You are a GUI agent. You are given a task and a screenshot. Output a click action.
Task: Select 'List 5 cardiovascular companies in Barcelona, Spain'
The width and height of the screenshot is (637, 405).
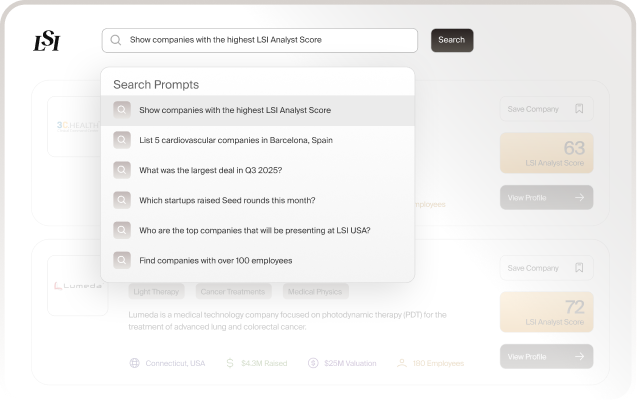click(x=236, y=140)
